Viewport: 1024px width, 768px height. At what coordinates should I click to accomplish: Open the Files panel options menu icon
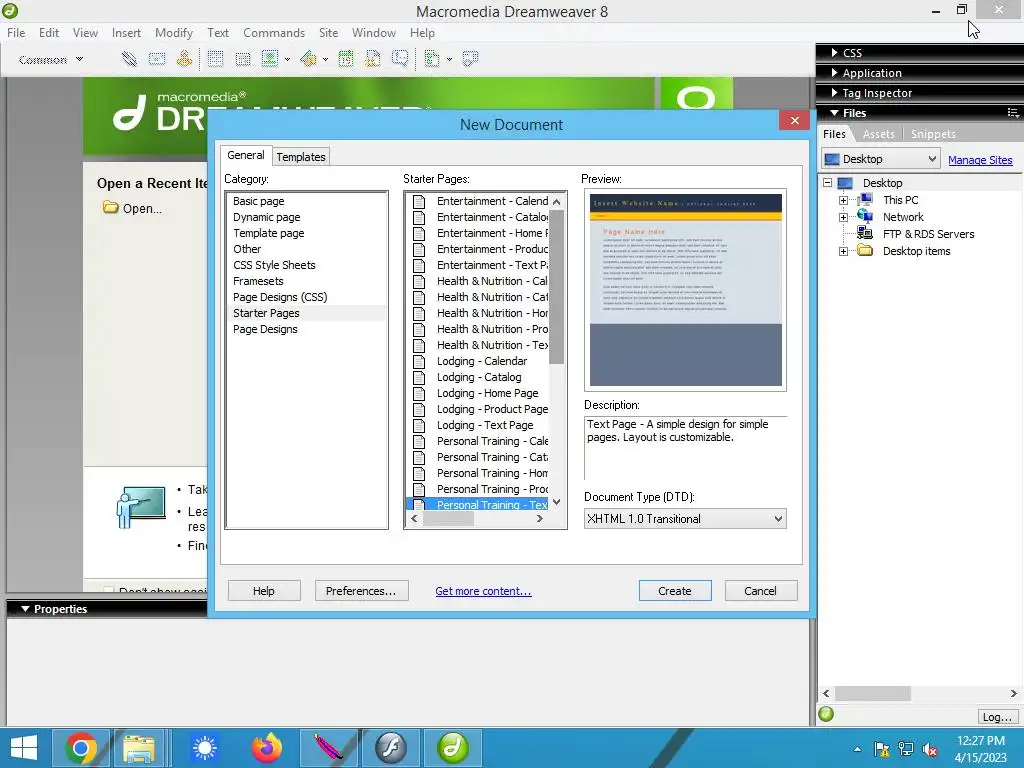pyautogui.click(x=1013, y=113)
